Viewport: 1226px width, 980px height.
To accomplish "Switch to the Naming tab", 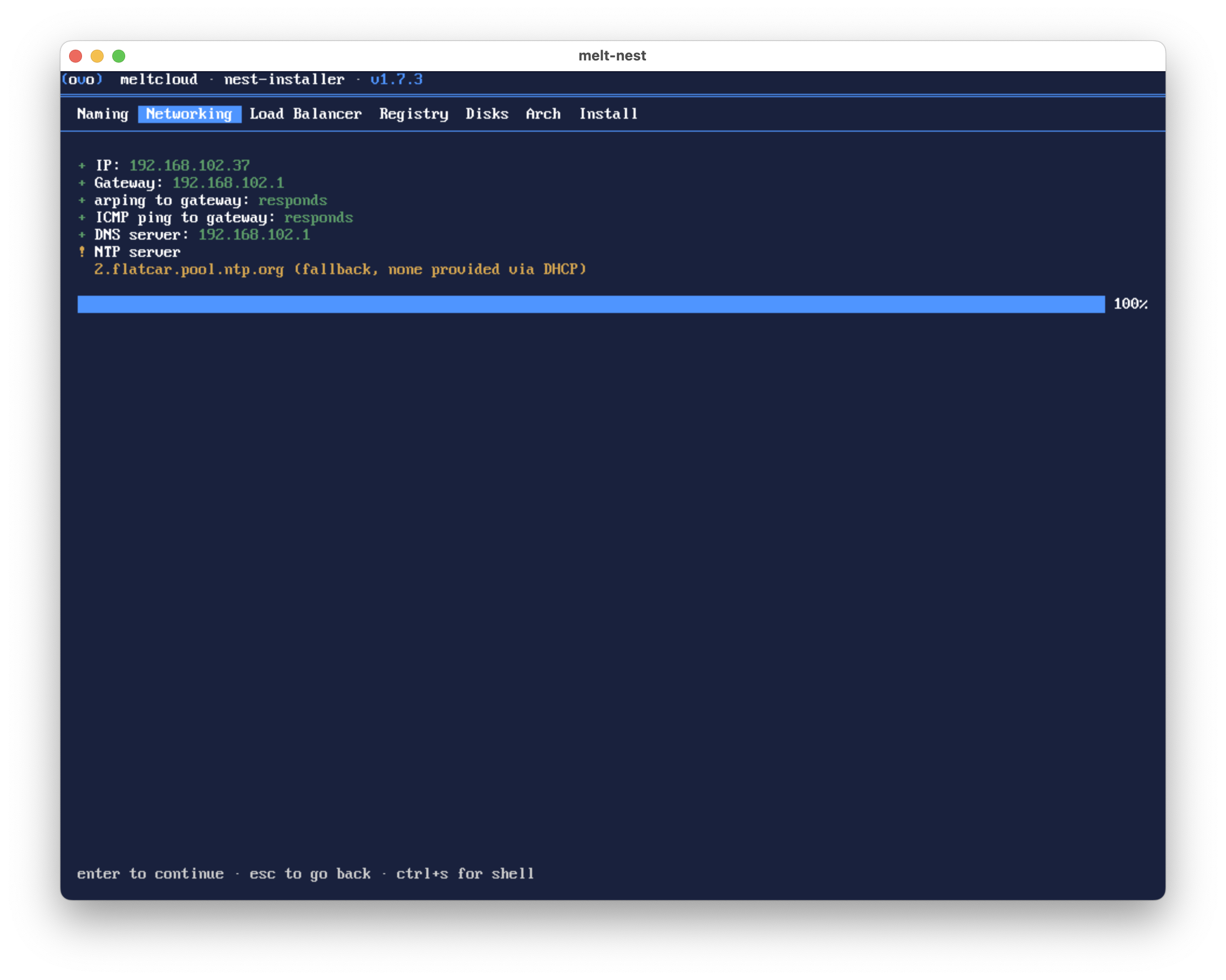I will (103, 114).
